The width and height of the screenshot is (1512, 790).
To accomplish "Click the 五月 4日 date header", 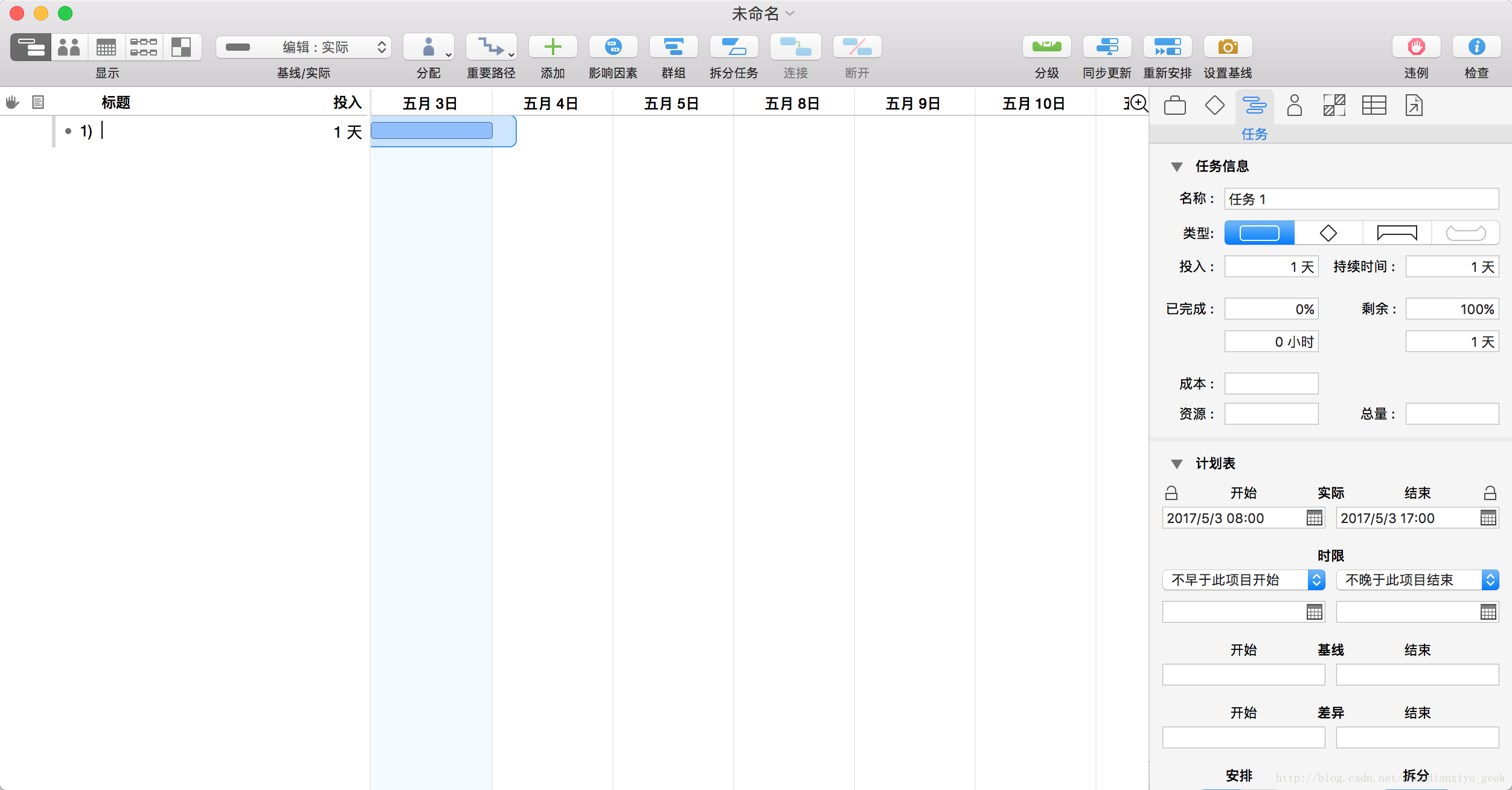I will 551,103.
